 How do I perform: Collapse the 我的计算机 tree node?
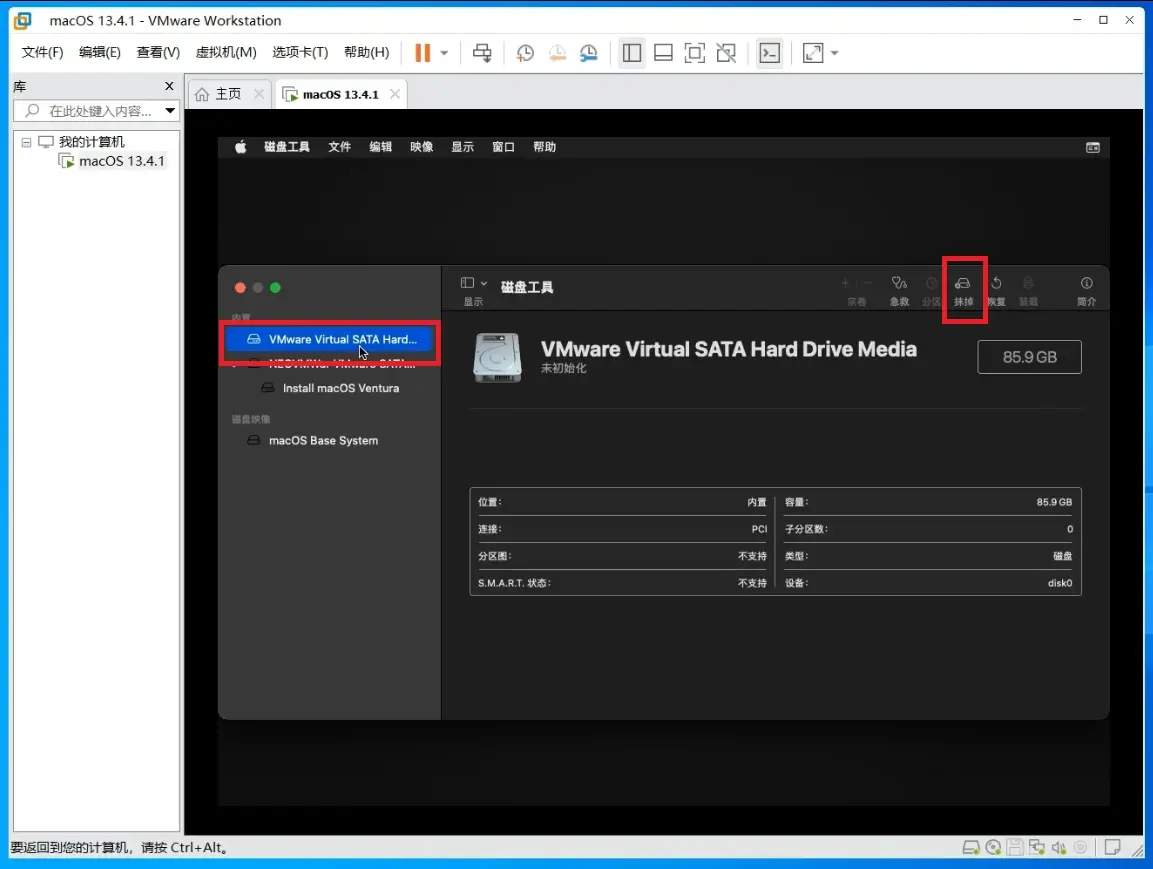26,142
